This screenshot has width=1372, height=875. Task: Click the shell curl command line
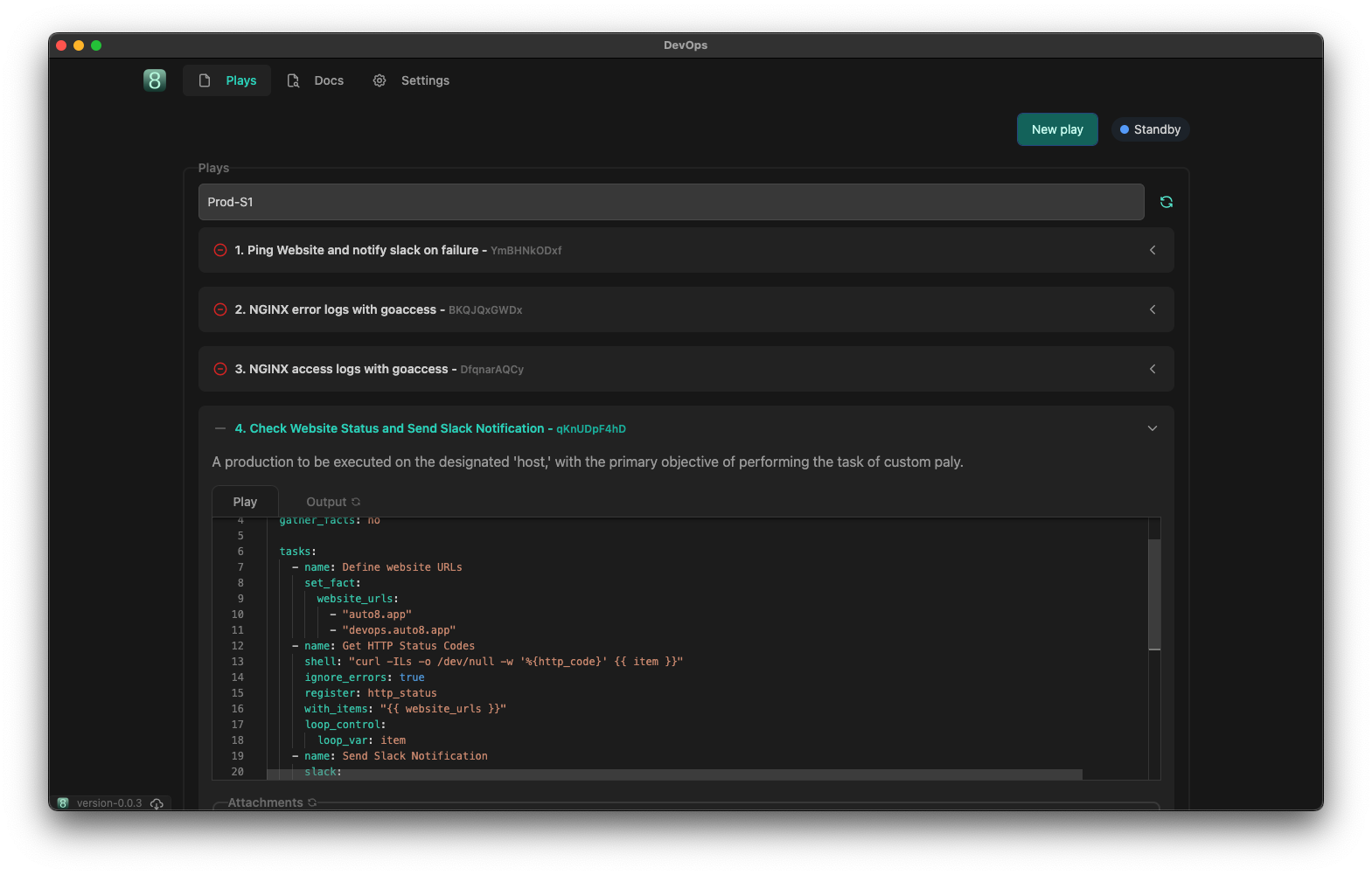tap(493, 662)
